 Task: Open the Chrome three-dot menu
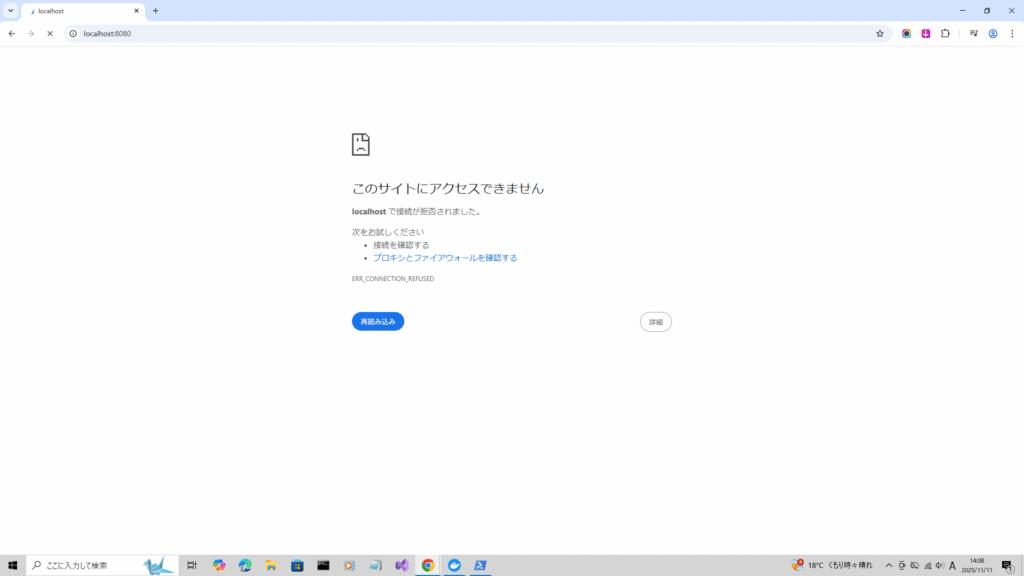[x=1012, y=33]
